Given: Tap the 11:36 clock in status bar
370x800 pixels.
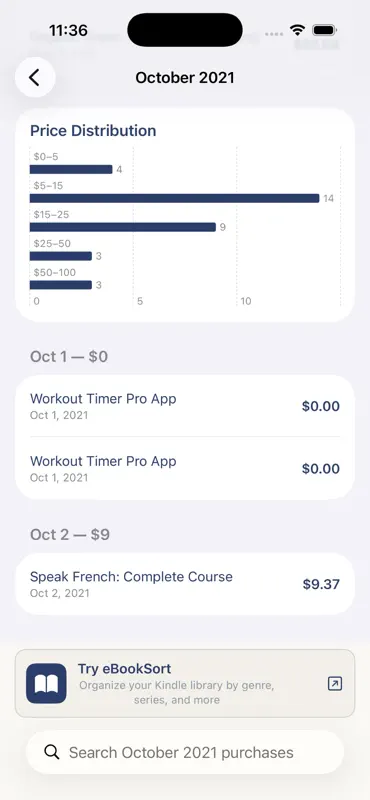Looking at the screenshot, I should click(x=68, y=30).
